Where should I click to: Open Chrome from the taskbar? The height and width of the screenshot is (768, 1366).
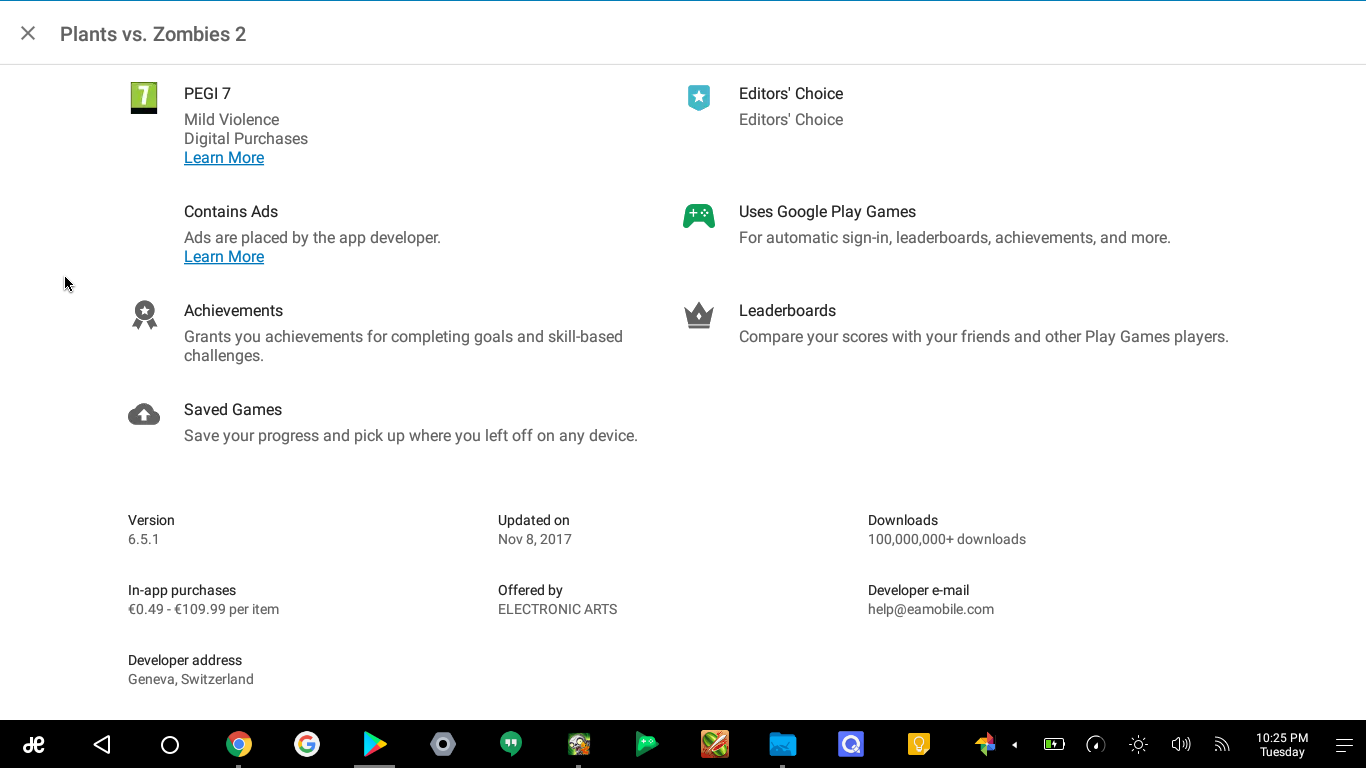click(238, 744)
